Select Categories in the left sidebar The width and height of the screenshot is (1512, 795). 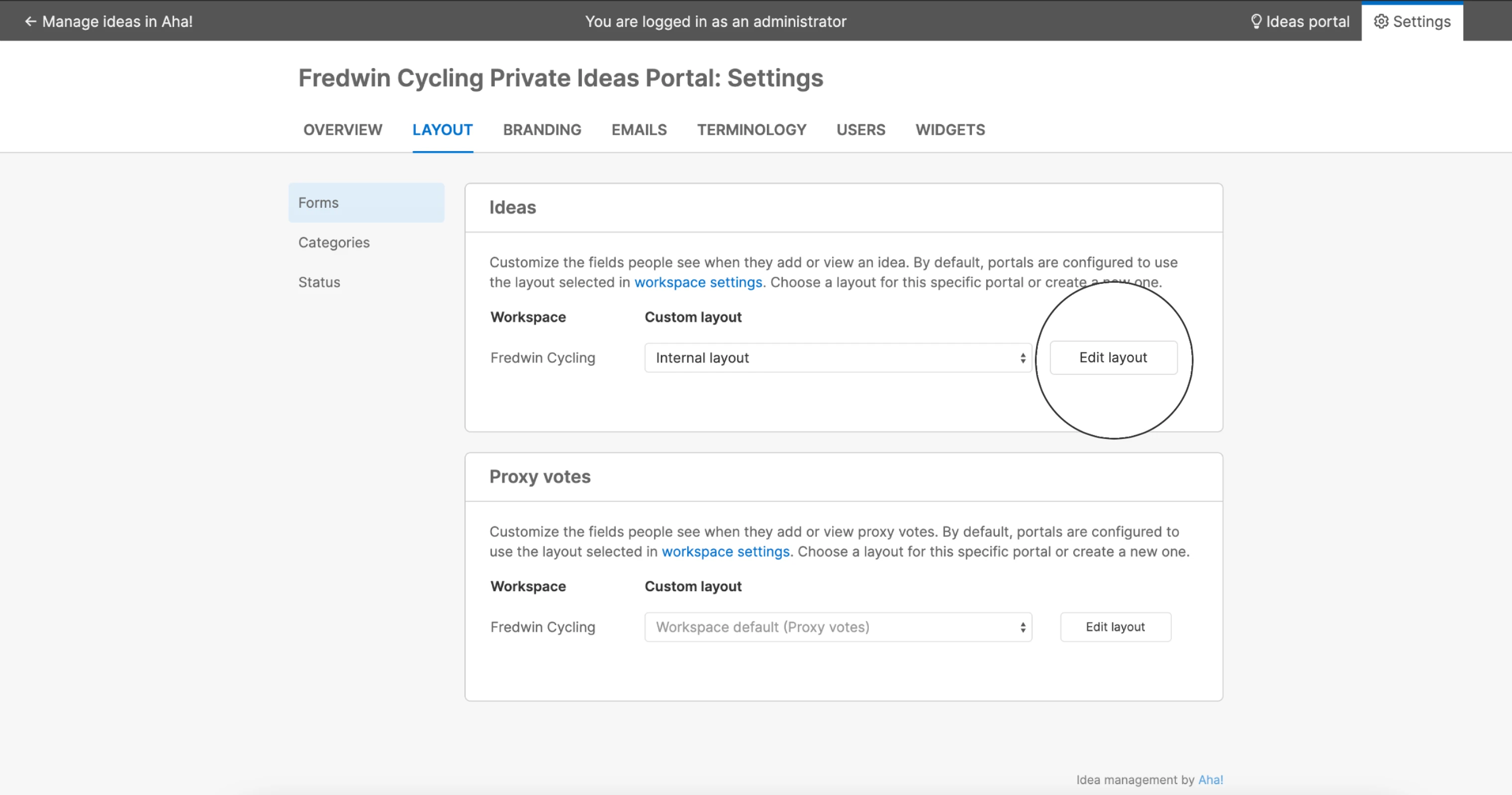pyautogui.click(x=333, y=242)
